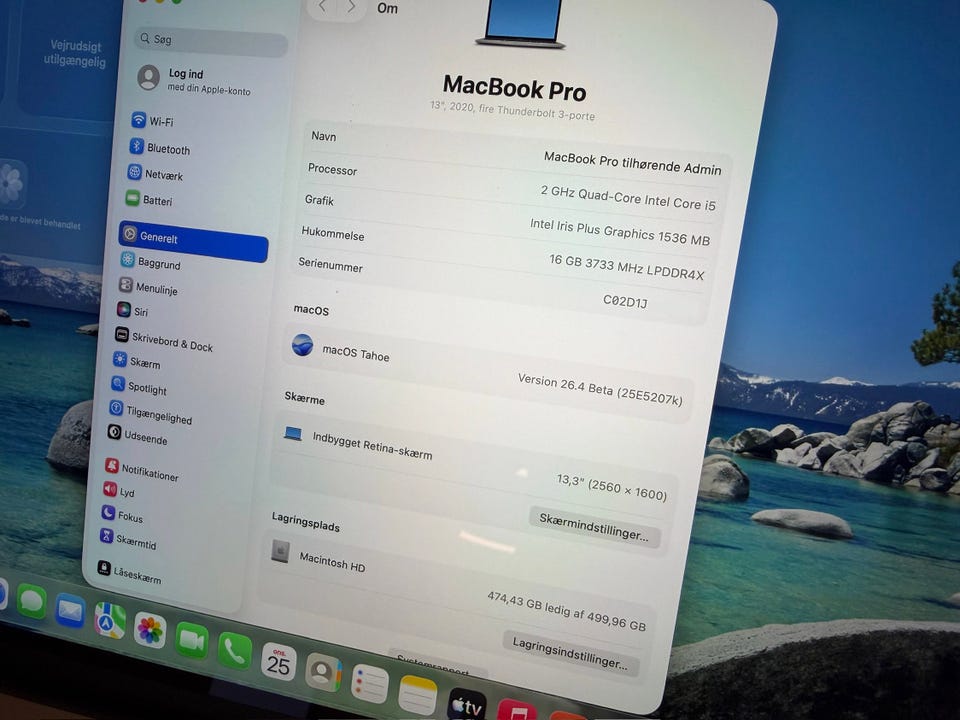Open Contacts from the Dock

(x=323, y=672)
